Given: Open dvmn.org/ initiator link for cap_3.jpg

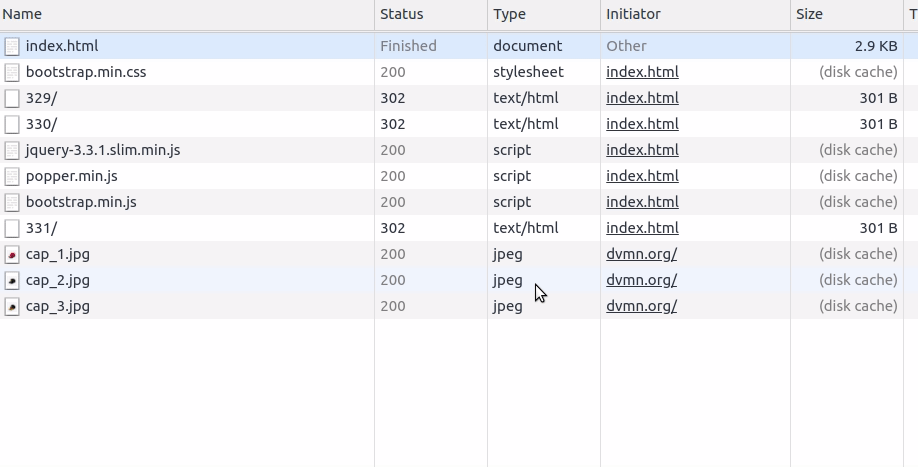Looking at the screenshot, I should (642, 306).
